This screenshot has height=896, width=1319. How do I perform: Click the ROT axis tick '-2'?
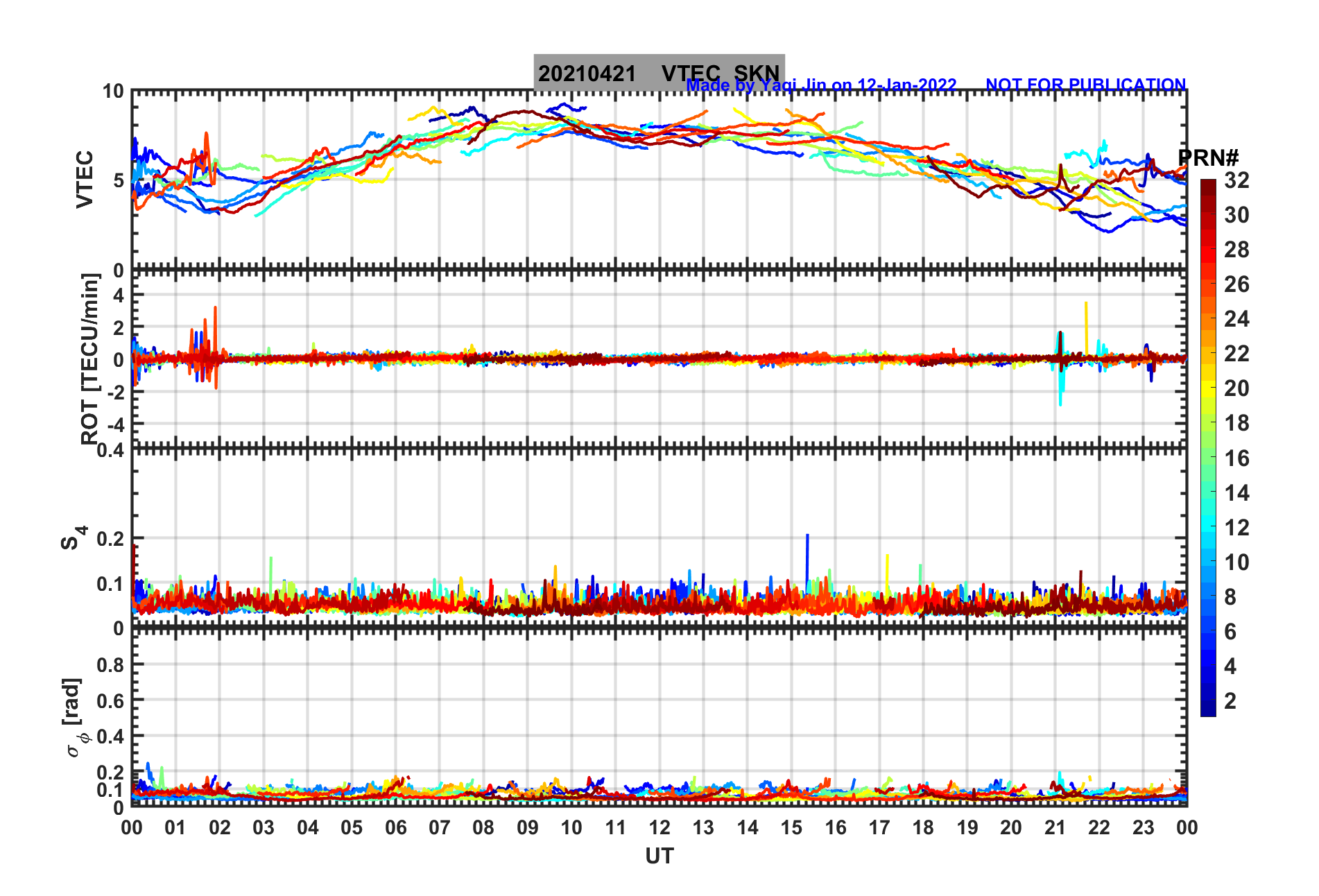pyautogui.click(x=115, y=392)
